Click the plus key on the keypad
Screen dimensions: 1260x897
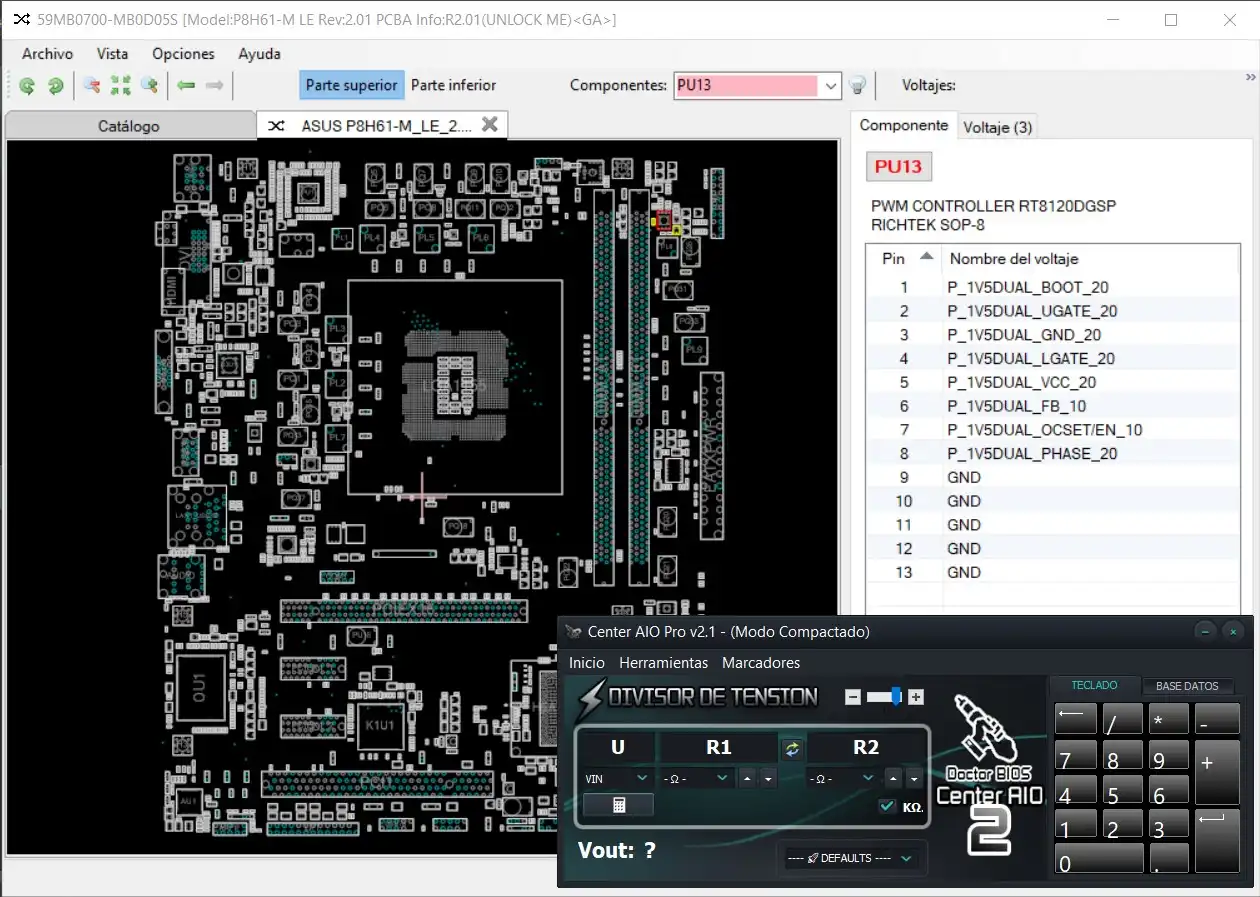[x=1217, y=772]
